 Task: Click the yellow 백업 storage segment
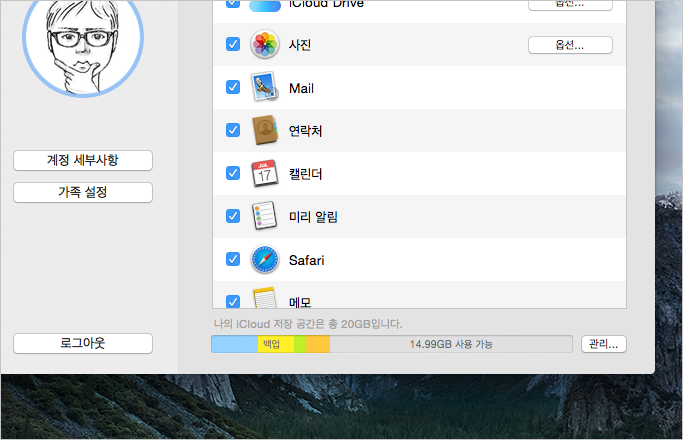point(276,344)
